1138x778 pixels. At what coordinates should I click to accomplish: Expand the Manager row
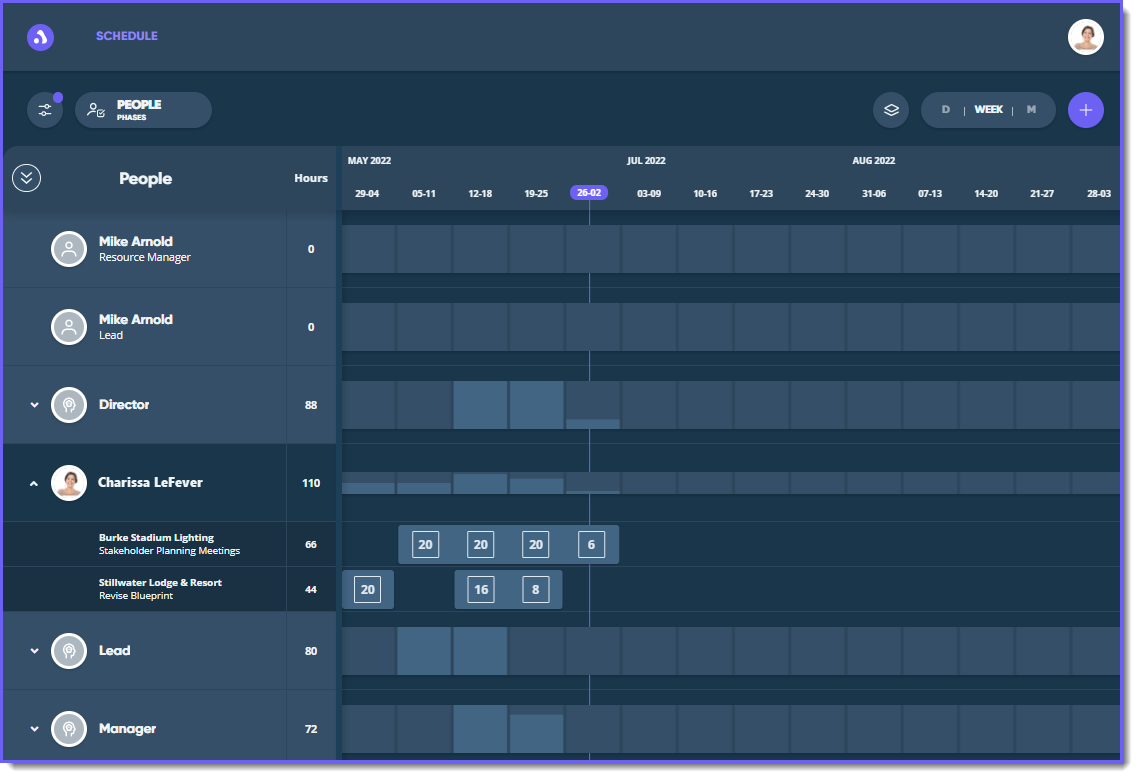[34, 729]
